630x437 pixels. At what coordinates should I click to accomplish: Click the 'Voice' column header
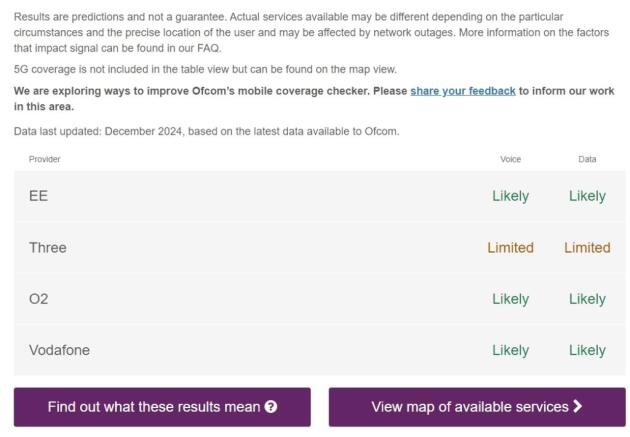point(510,159)
